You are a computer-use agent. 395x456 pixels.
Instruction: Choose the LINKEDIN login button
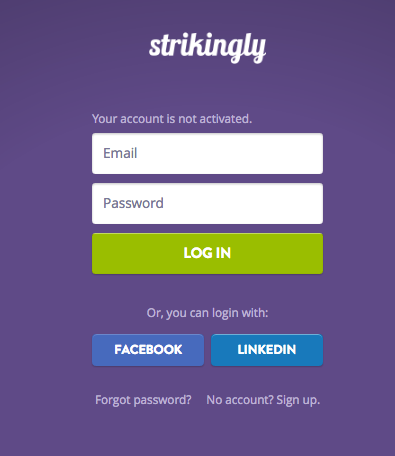point(267,350)
